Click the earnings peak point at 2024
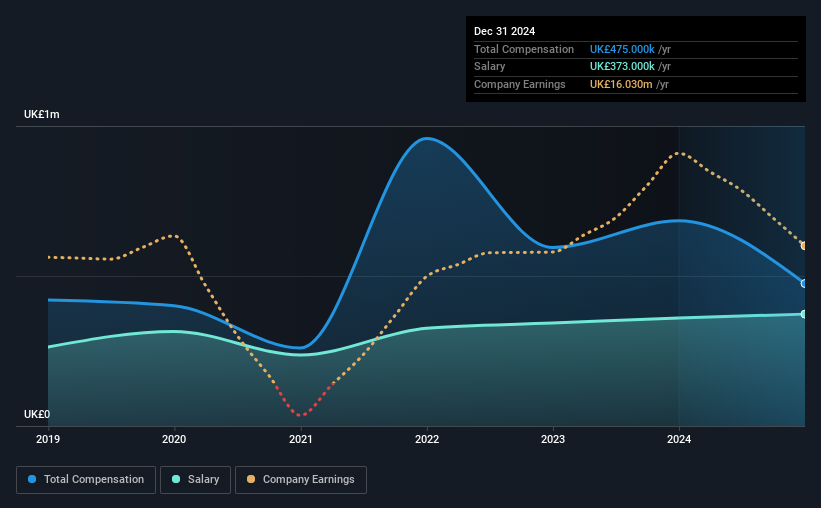 click(679, 153)
